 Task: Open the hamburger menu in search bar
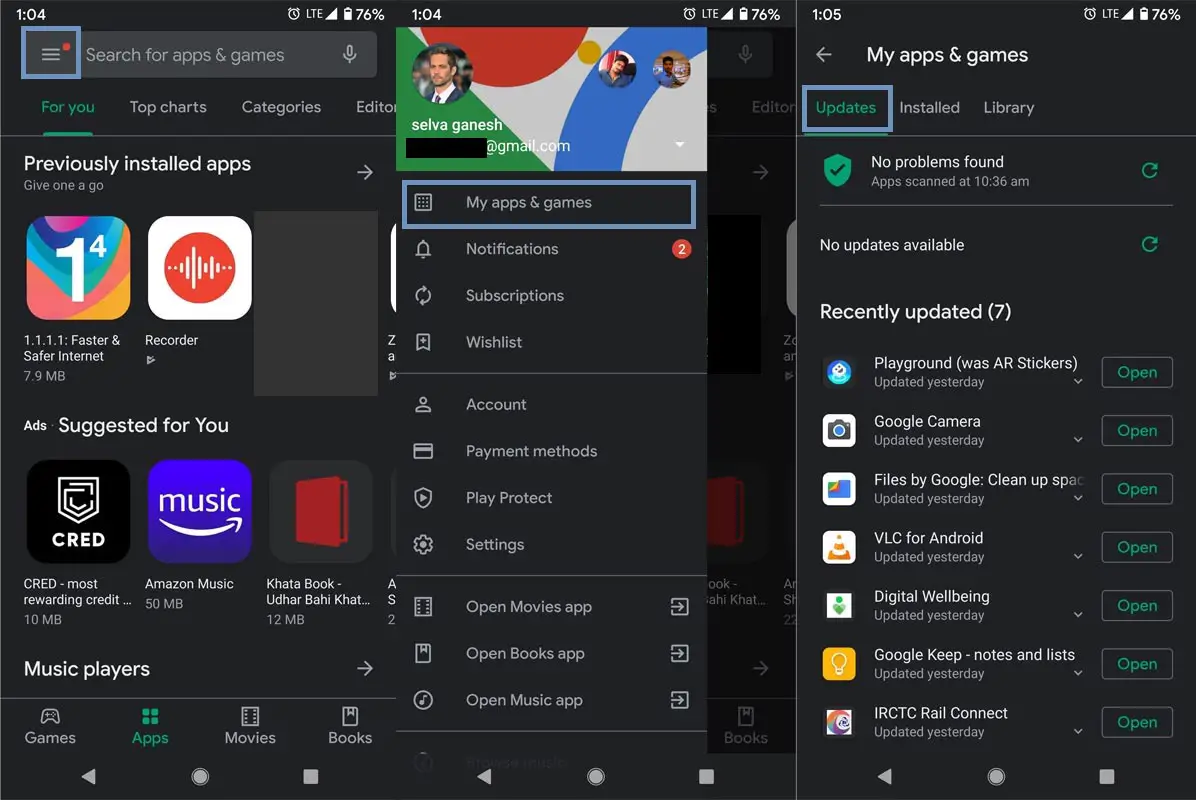pos(50,54)
